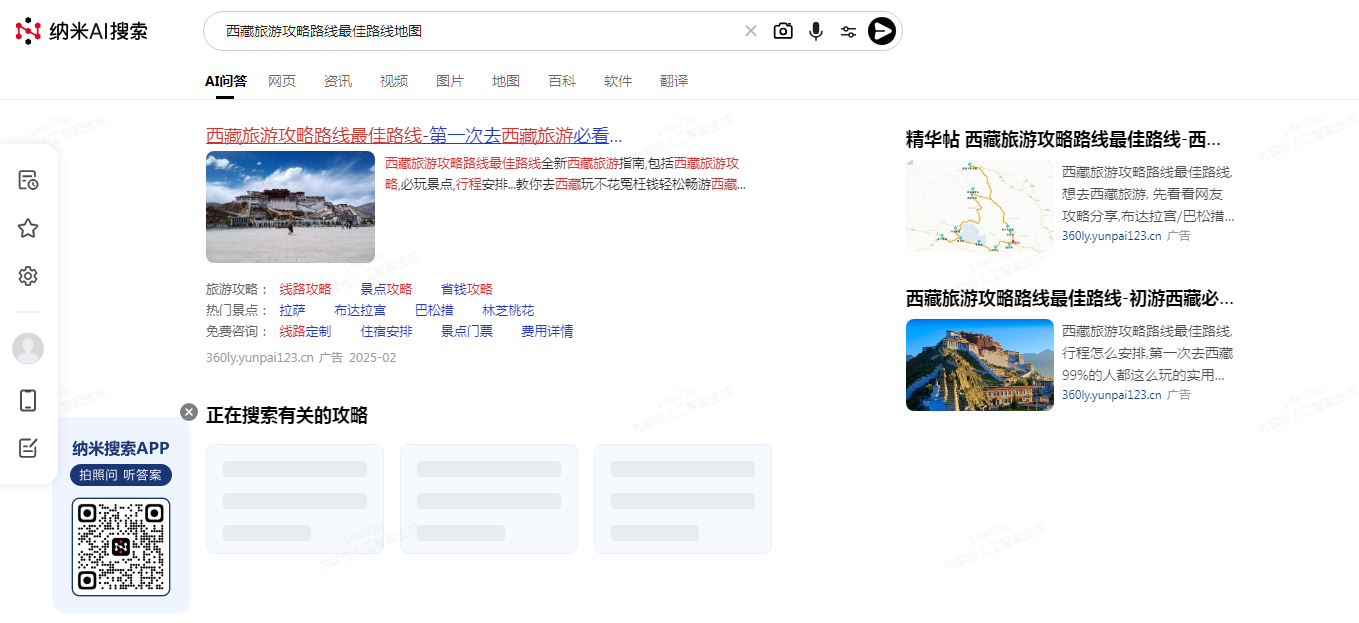1359x623 pixels.
Task: Click the Potala Palace result thumbnail image
Action: [x=289, y=206]
